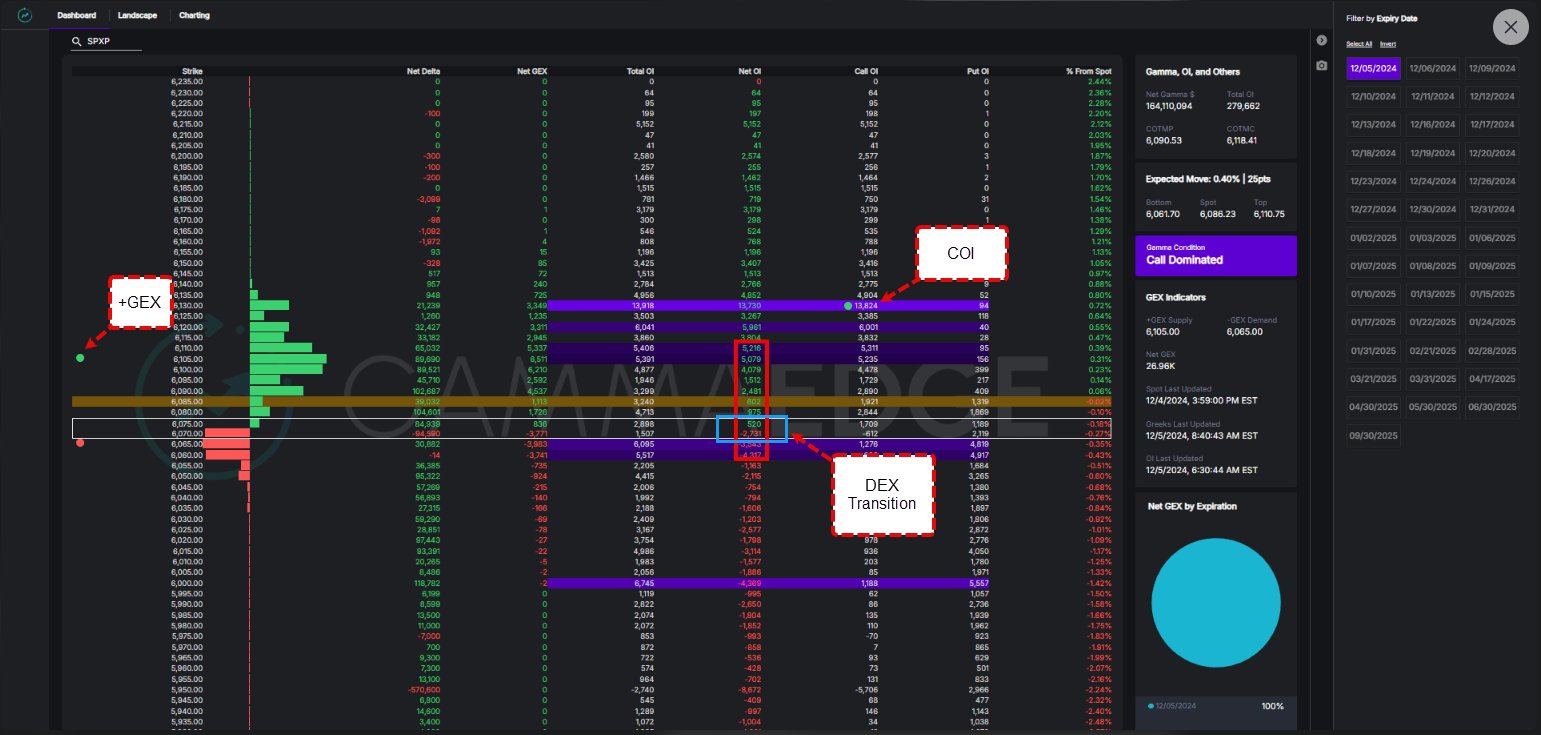Click the camera snapshot icon on chart edge
The height and width of the screenshot is (735, 1541).
pos(1322,65)
